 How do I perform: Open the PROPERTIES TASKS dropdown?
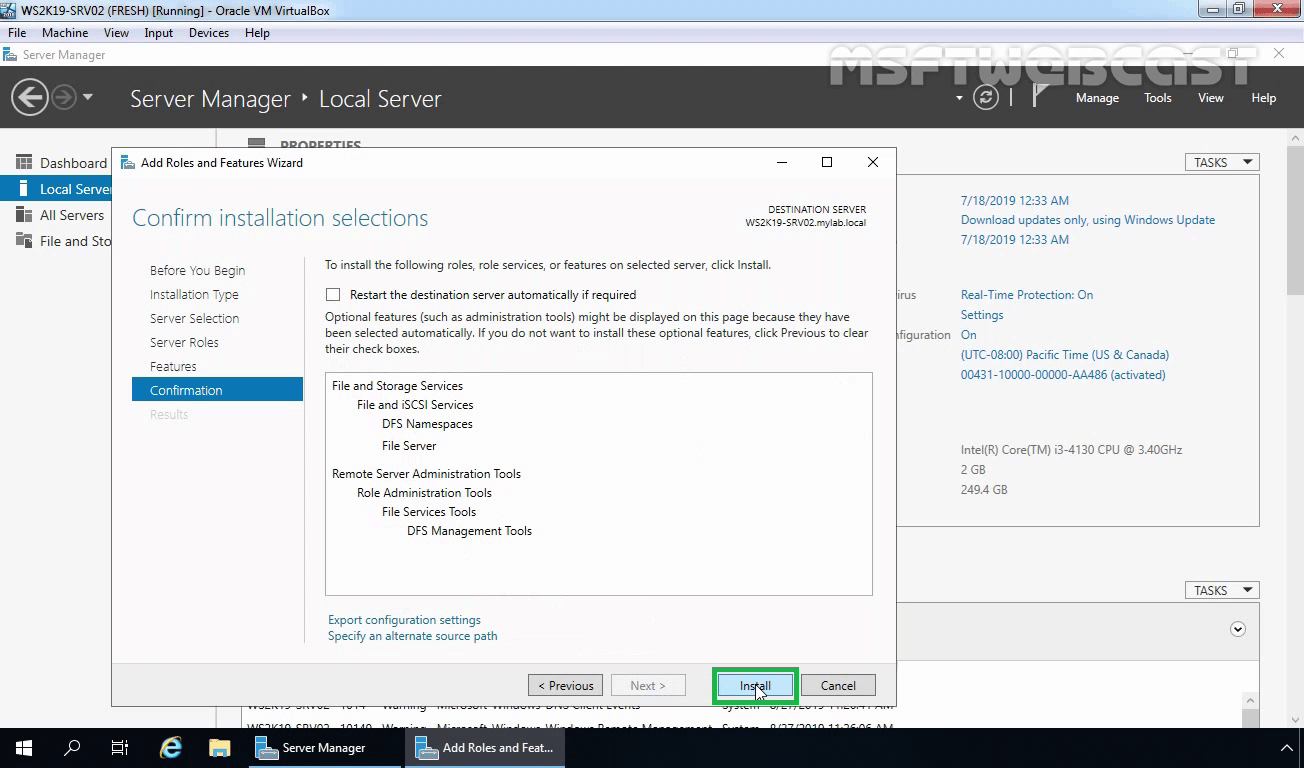click(1221, 161)
